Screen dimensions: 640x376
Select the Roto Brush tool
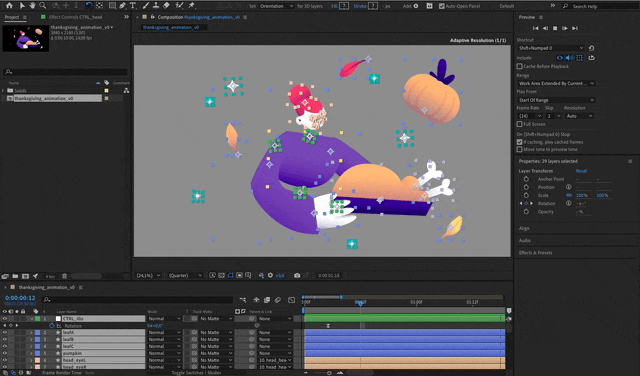click(179, 6)
